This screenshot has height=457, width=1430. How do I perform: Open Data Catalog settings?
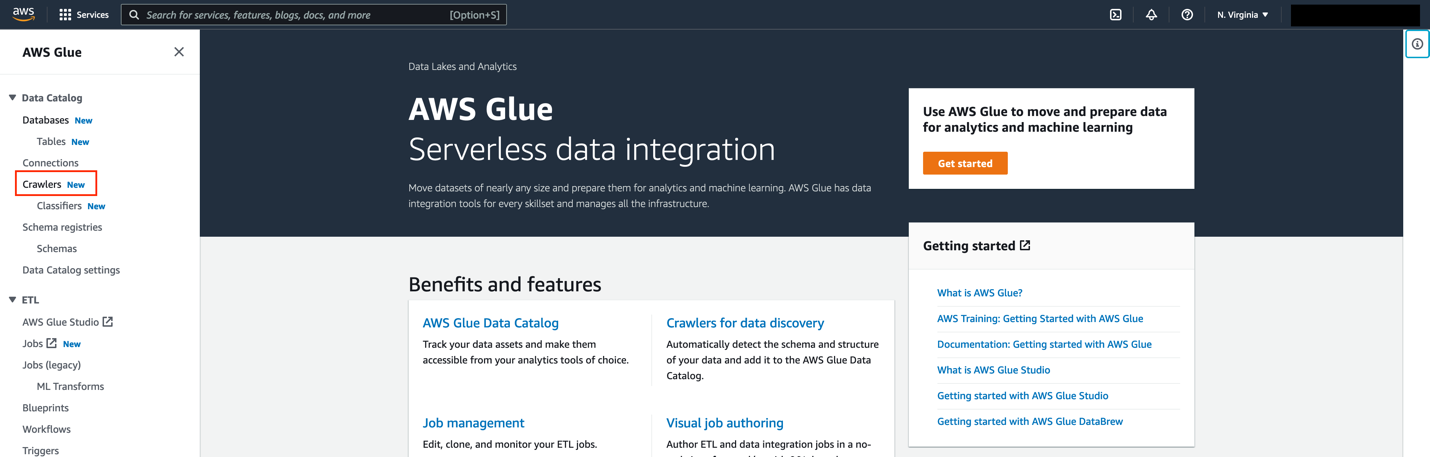coord(71,270)
